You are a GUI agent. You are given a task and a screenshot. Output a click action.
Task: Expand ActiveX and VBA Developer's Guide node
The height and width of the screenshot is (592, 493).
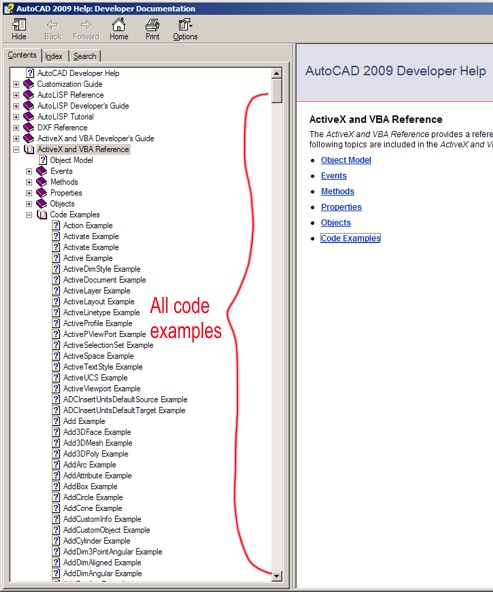point(16,139)
